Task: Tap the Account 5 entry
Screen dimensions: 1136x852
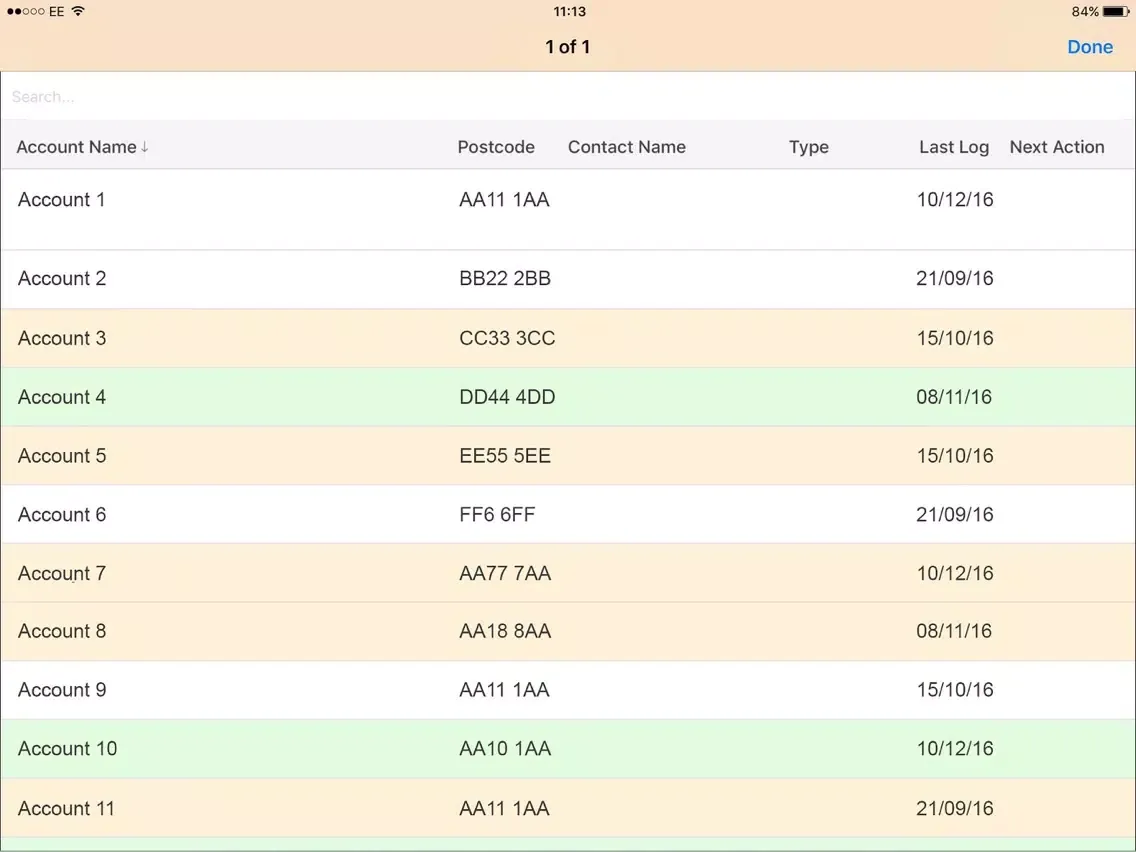Action: click(x=62, y=456)
